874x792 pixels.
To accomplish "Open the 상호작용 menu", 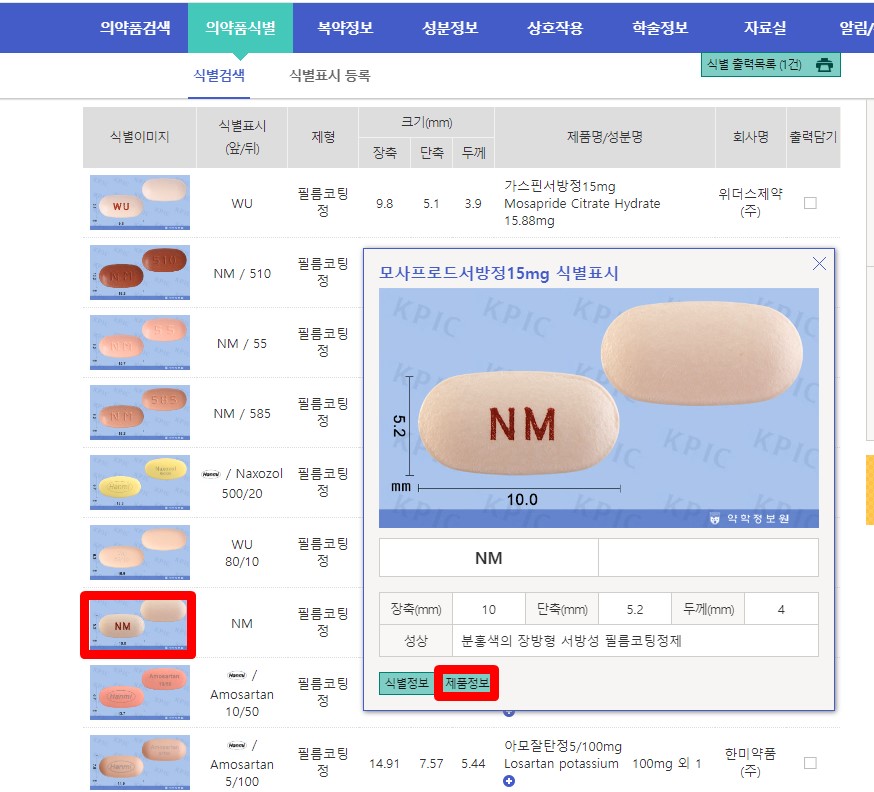I will [555, 27].
